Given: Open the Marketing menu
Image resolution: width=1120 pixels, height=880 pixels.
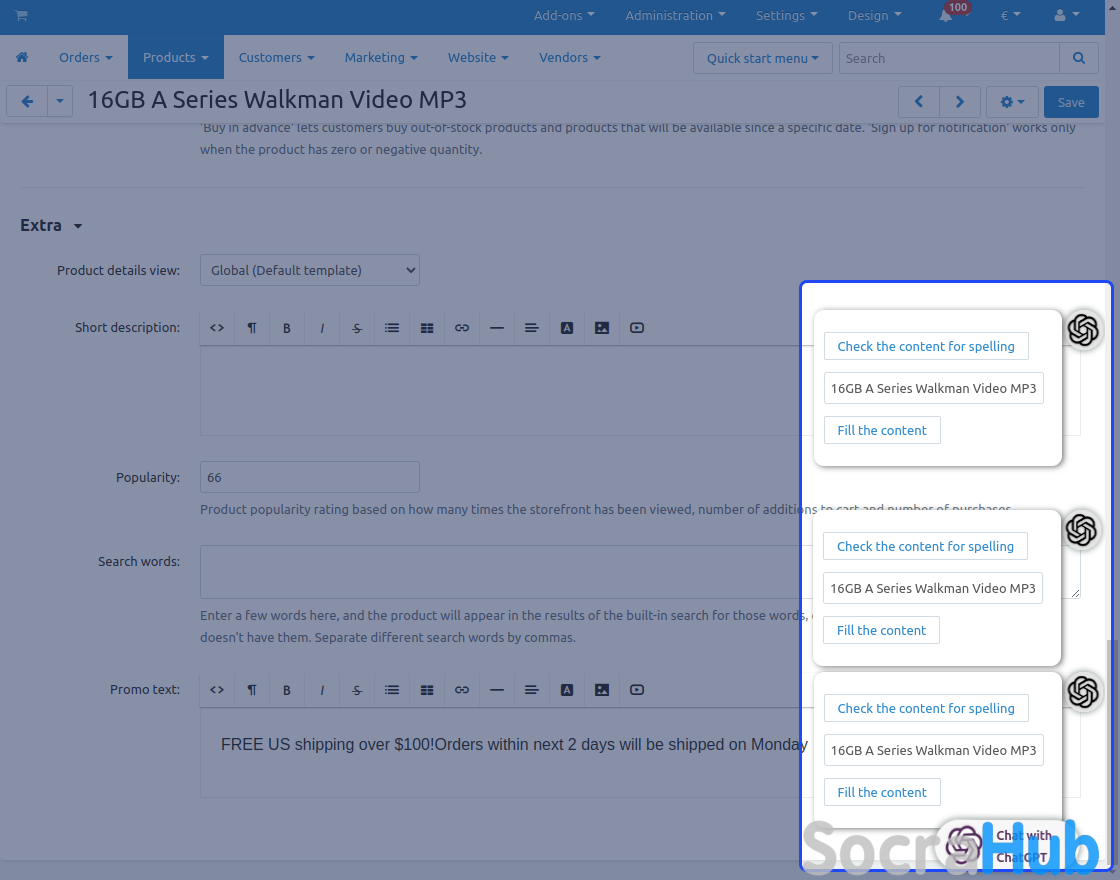Looking at the screenshot, I should 381,58.
